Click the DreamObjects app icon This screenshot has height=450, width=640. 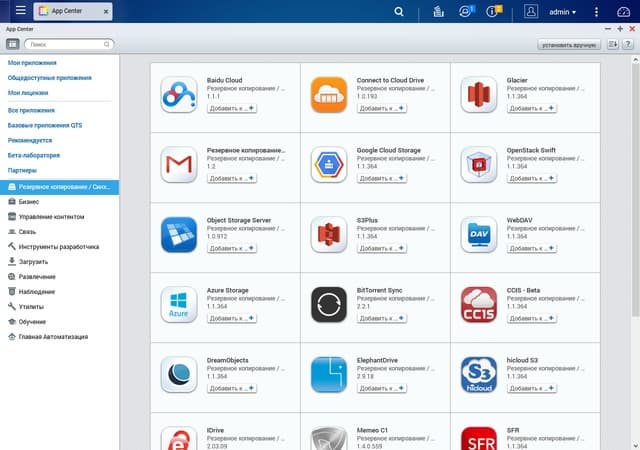(x=179, y=374)
